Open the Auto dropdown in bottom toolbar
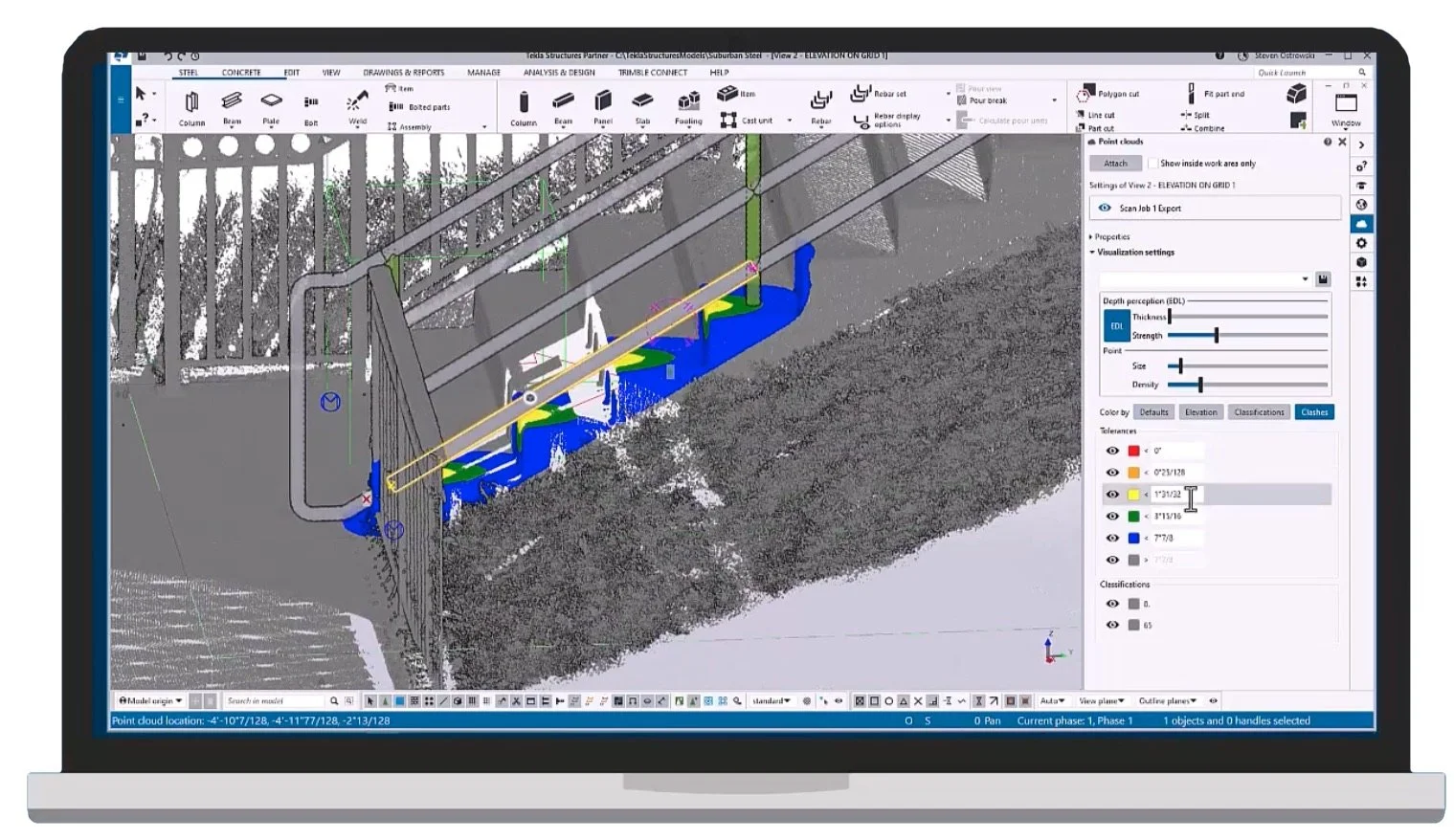This screenshot has width=1454, height=840. tap(1052, 701)
